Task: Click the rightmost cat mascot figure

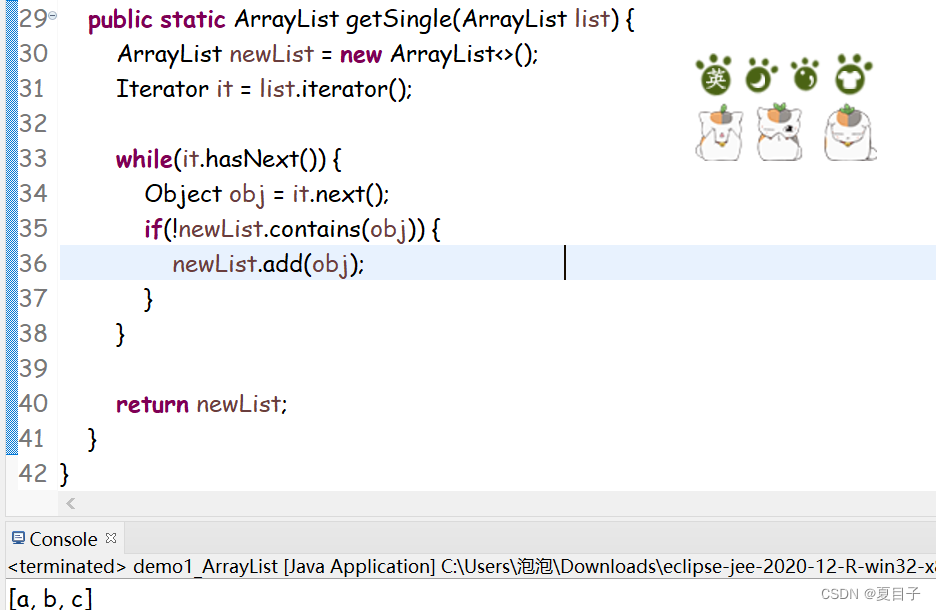Action: coord(849,133)
